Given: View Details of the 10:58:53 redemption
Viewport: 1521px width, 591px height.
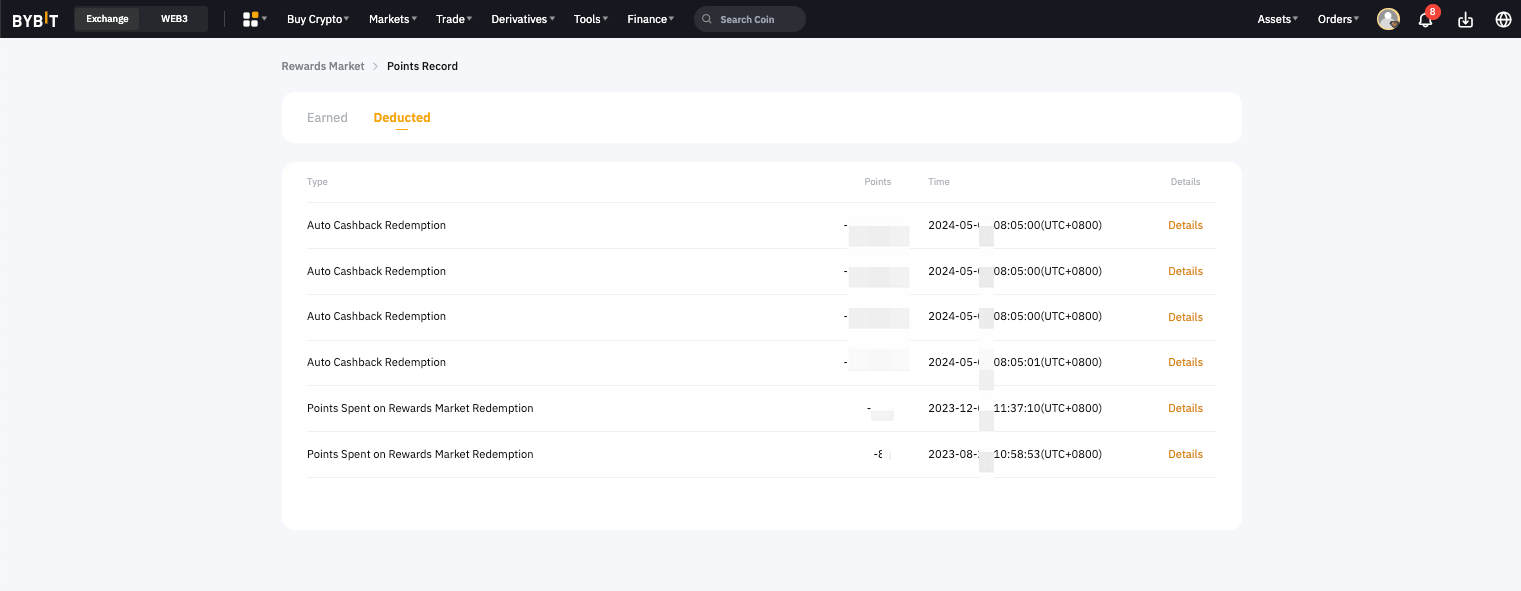Looking at the screenshot, I should 1185,454.
